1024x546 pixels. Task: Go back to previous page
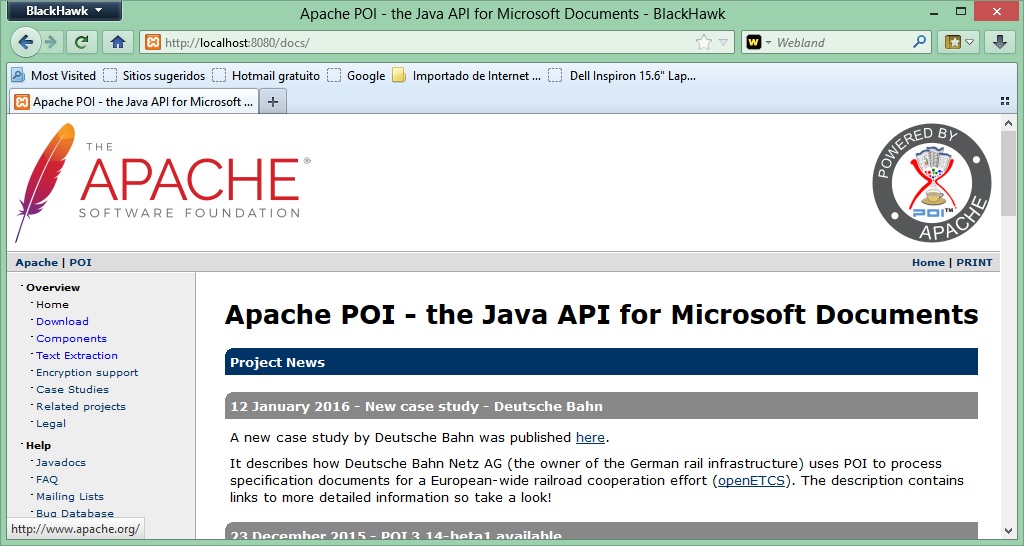[x=25, y=42]
